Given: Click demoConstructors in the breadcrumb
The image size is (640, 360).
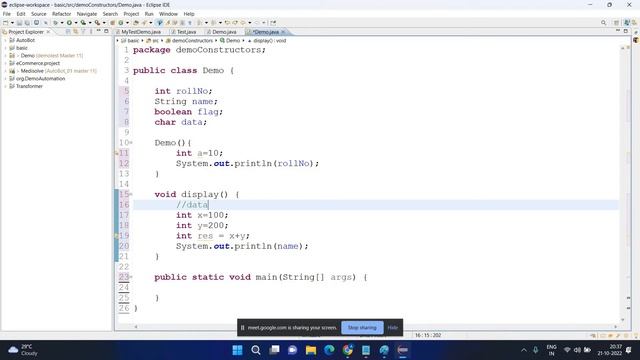Looking at the screenshot, I should 192,41.
